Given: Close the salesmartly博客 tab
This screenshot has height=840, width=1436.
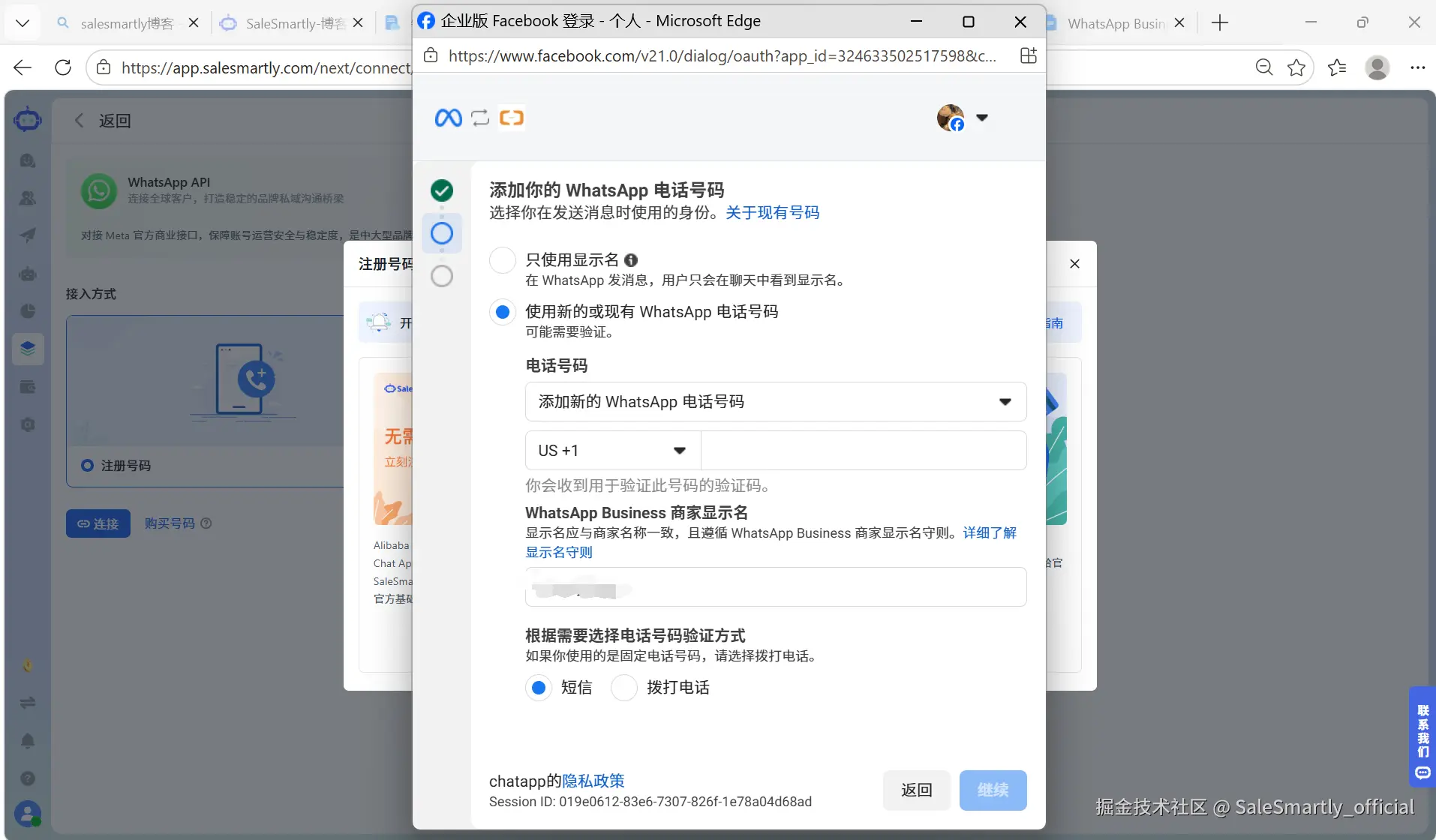Looking at the screenshot, I should tap(194, 23).
